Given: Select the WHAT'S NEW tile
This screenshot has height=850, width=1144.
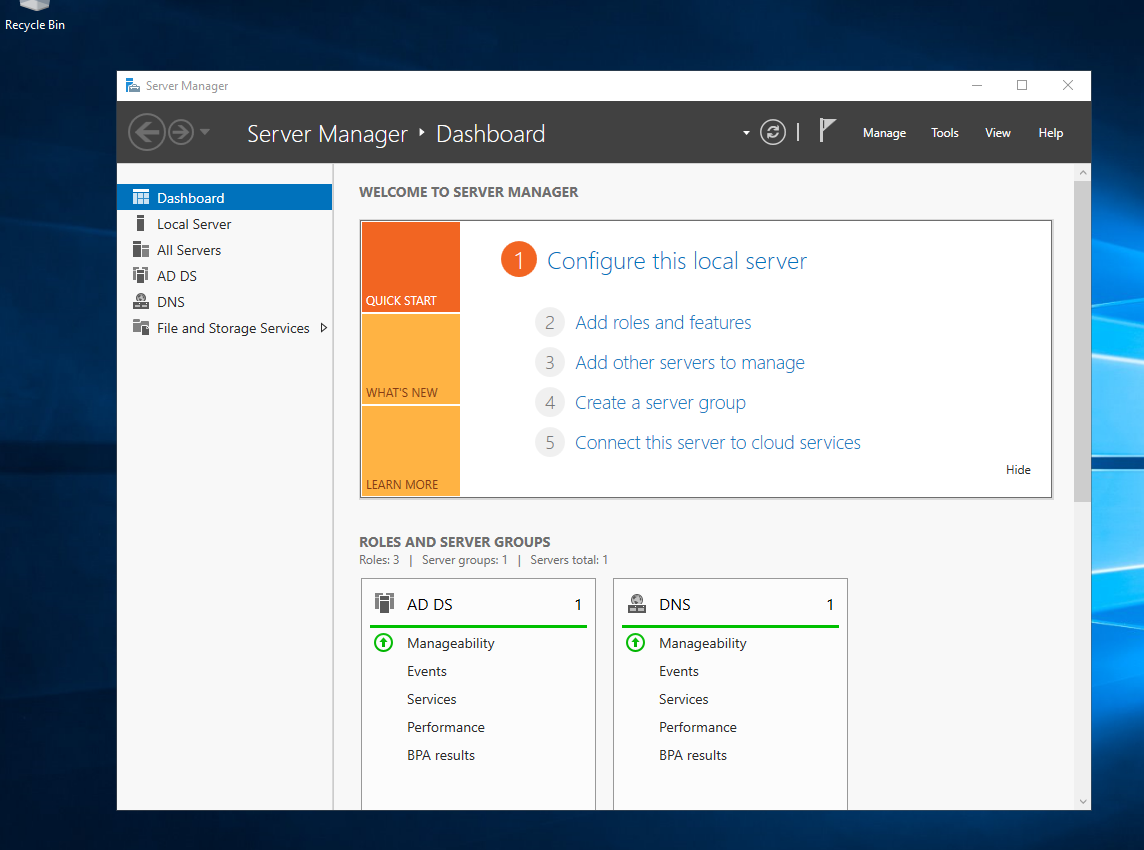Looking at the screenshot, I should (x=410, y=360).
